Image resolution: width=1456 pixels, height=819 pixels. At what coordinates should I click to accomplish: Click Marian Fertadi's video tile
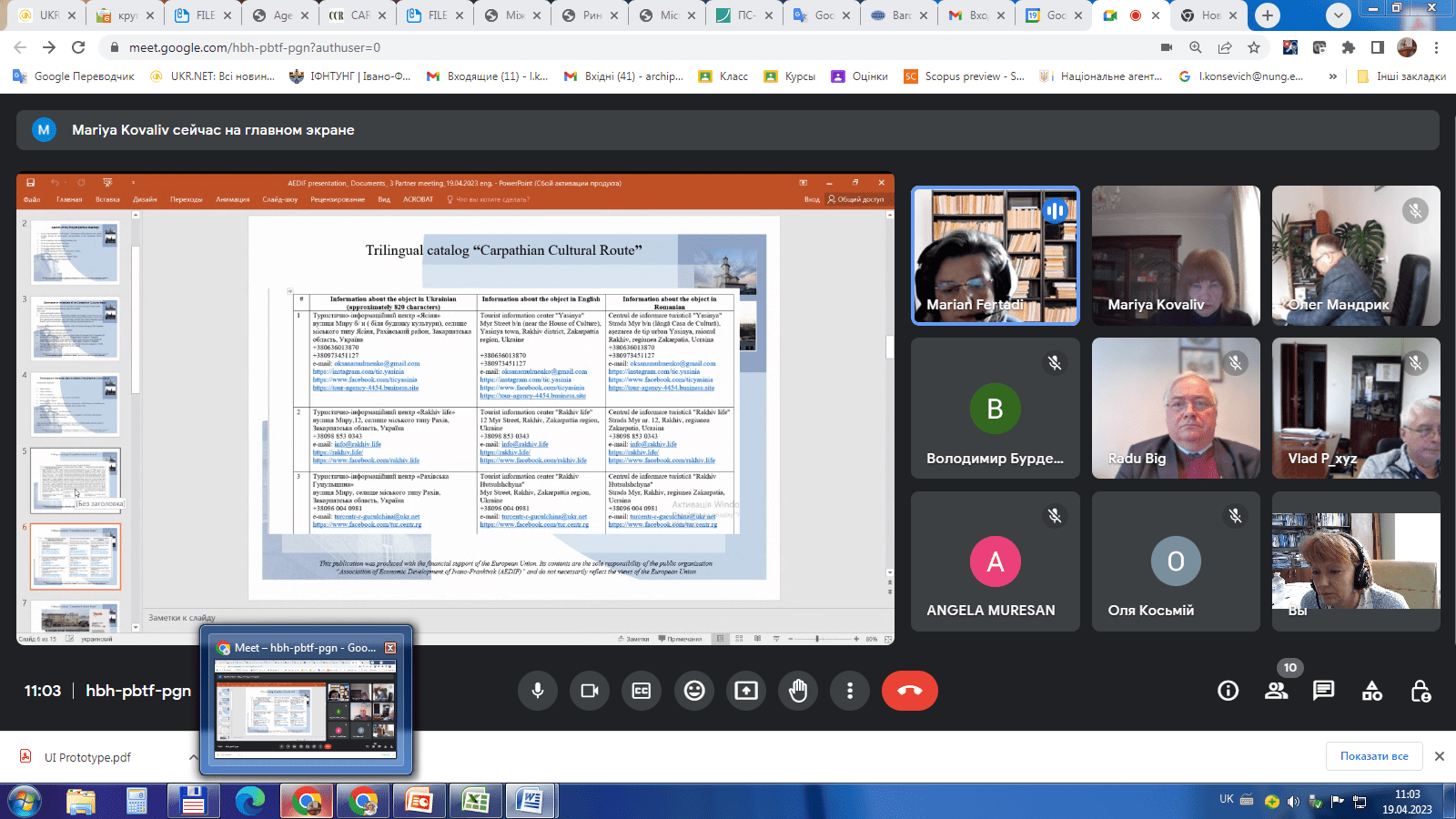996,256
